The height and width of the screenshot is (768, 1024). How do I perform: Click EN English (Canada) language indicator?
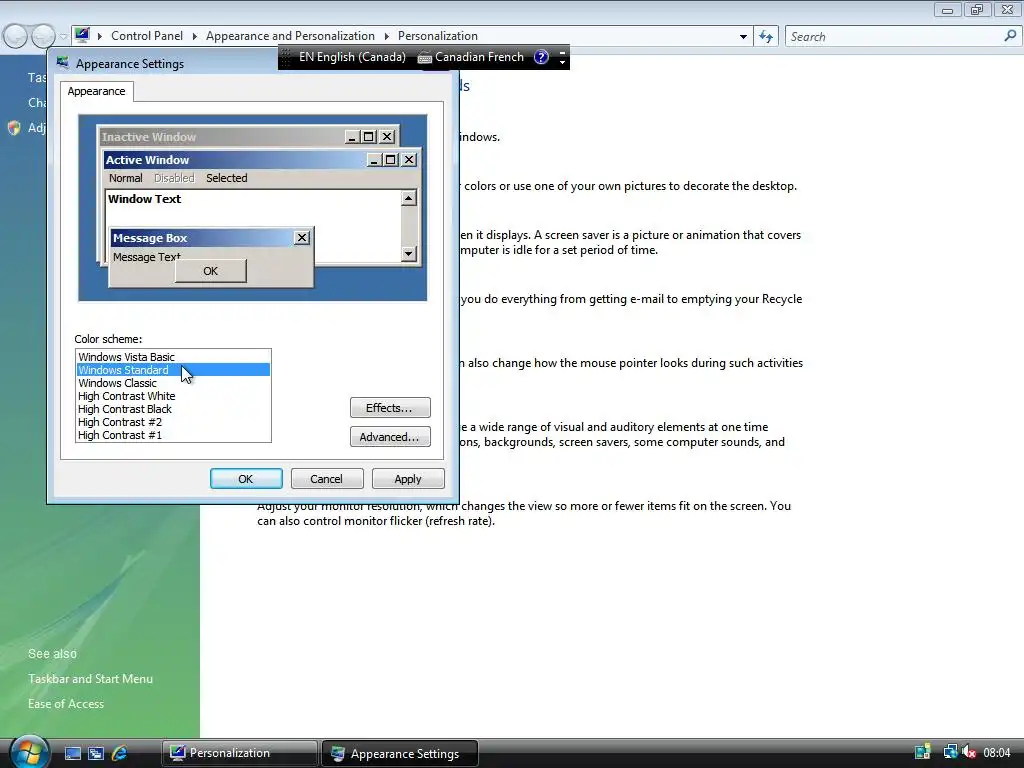(x=353, y=57)
